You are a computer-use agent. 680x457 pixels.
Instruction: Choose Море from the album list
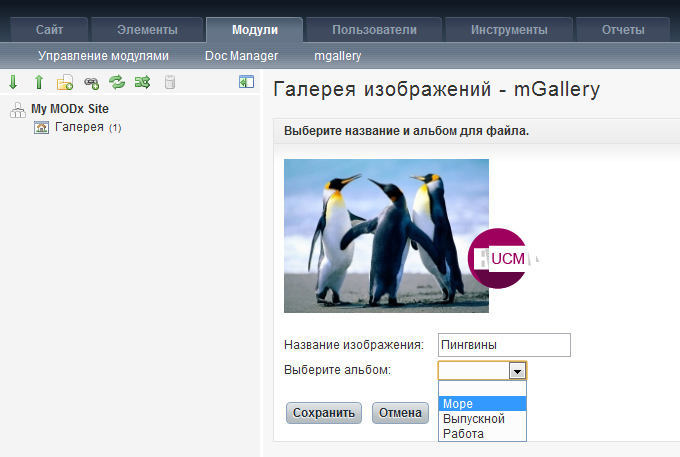tap(483, 404)
